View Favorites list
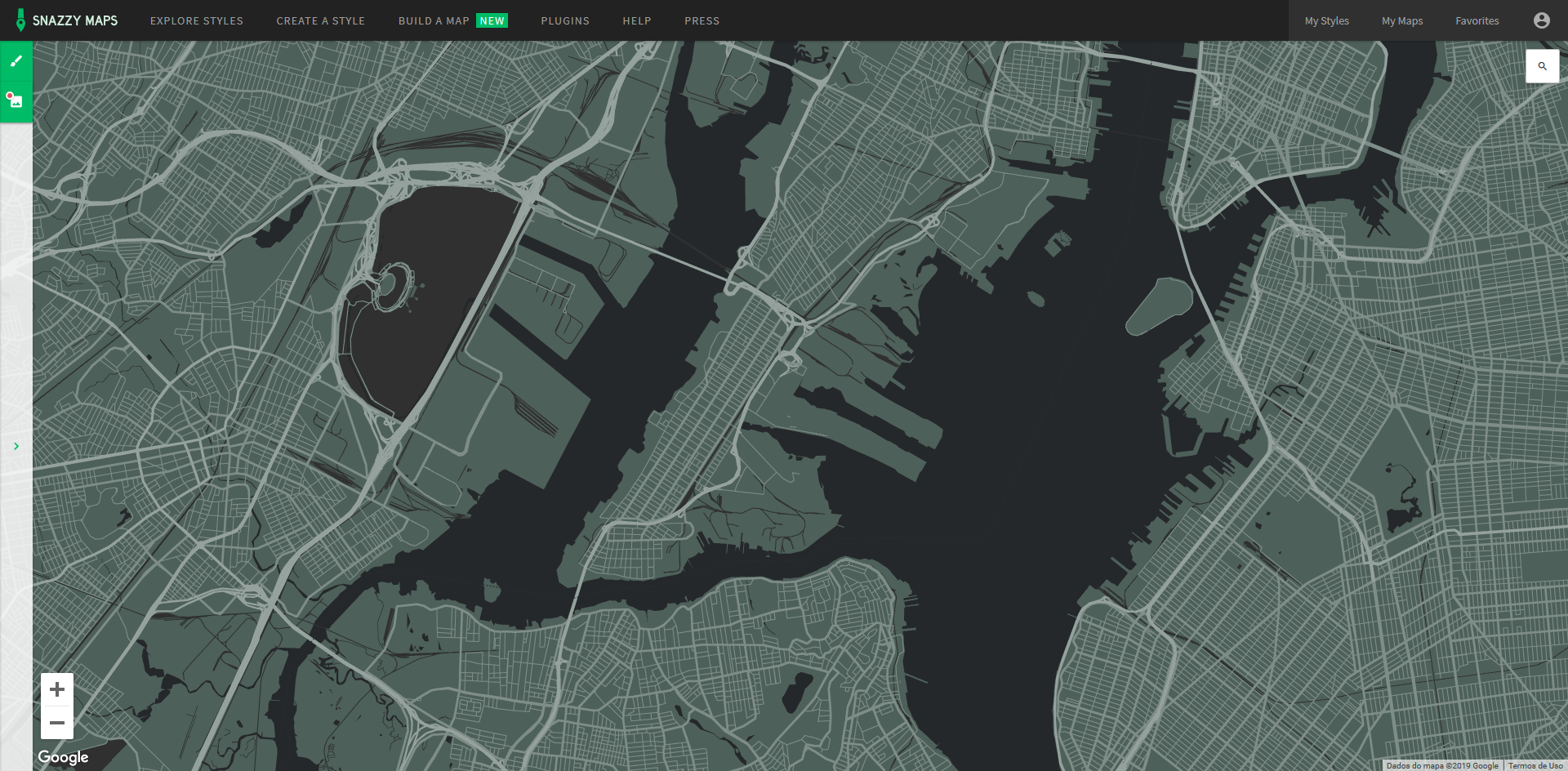The image size is (1568, 771). [x=1477, y=20]
